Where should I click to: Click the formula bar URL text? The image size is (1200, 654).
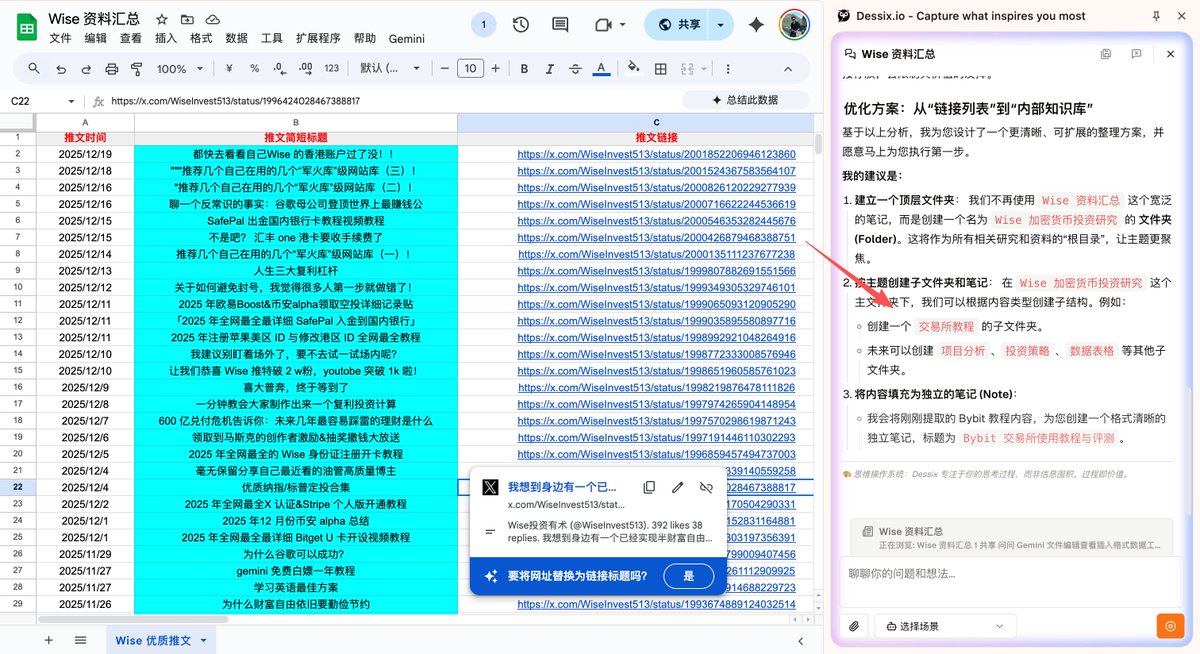pyautogui.click(x=236, y=101)
